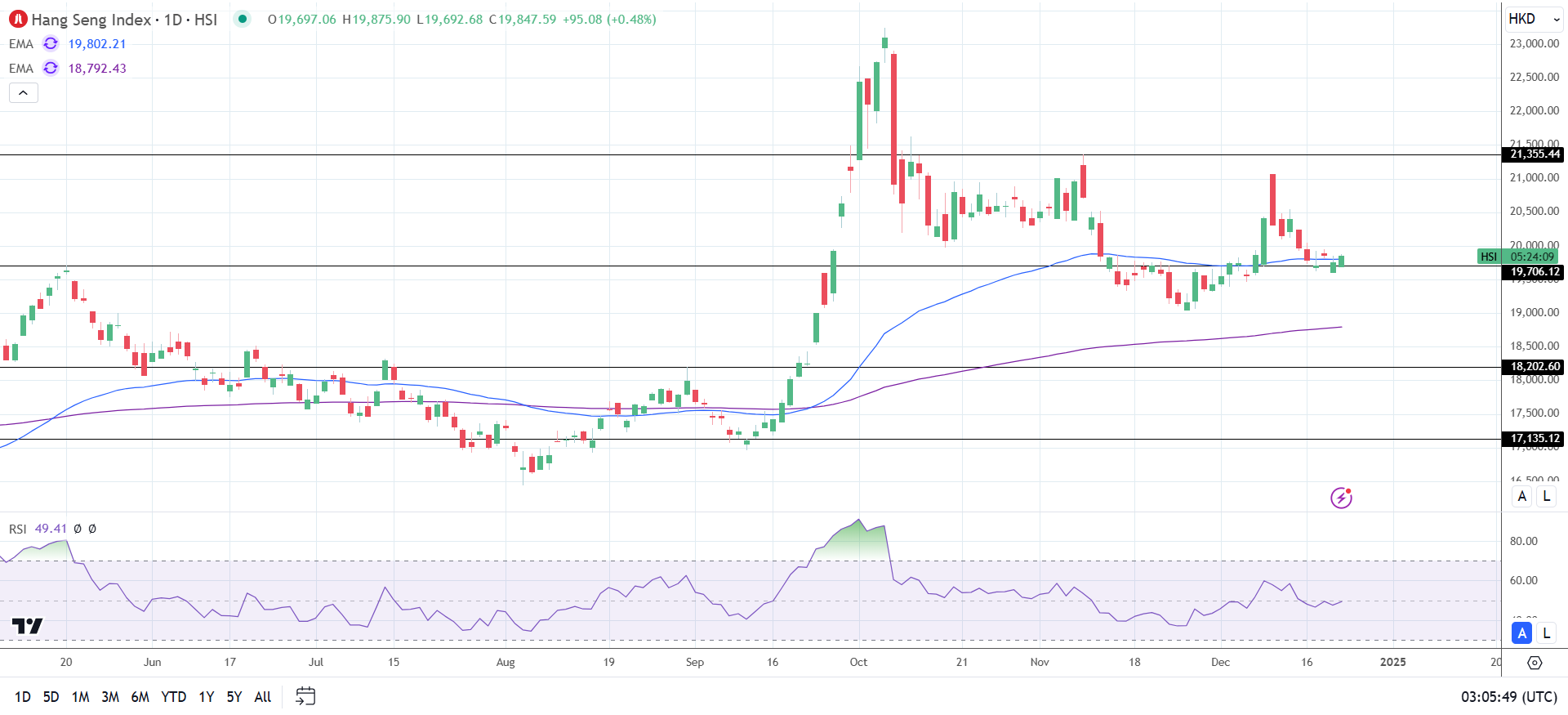Open chart settings gear icon
1568x715 pixels.
(x=1535, y=663)
